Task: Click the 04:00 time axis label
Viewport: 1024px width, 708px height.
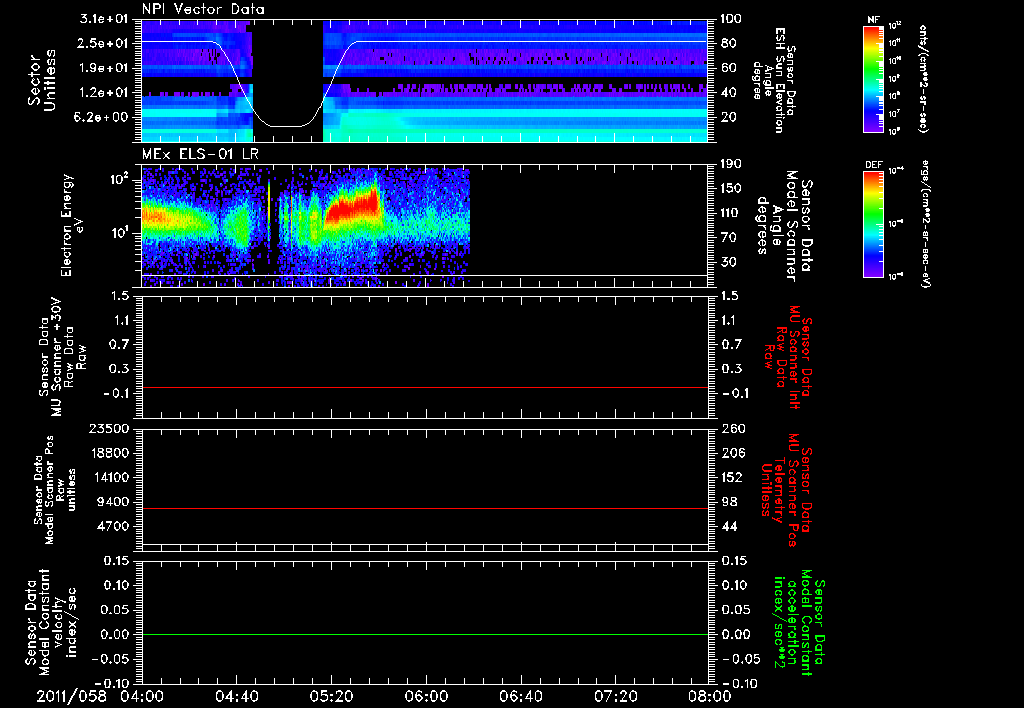Action: pos(142,696)
